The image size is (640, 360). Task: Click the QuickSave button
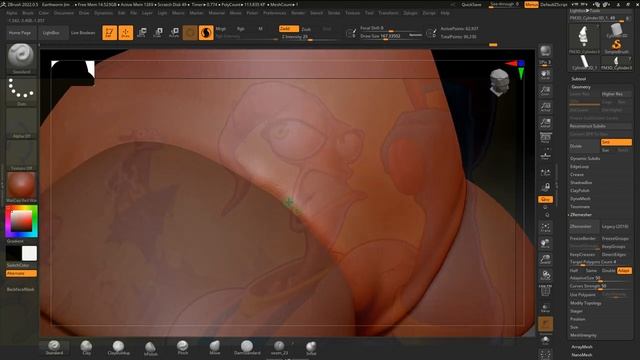coord(471,4)
